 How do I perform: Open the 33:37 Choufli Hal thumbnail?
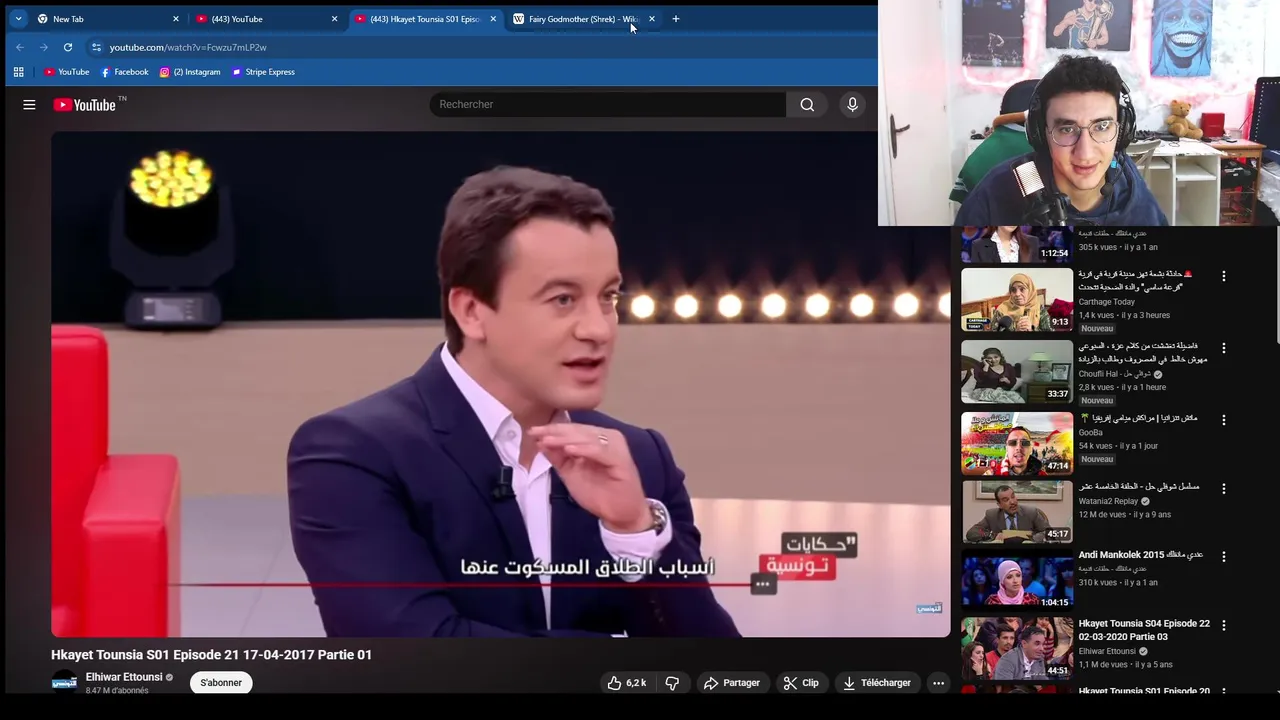(1017, 371)
